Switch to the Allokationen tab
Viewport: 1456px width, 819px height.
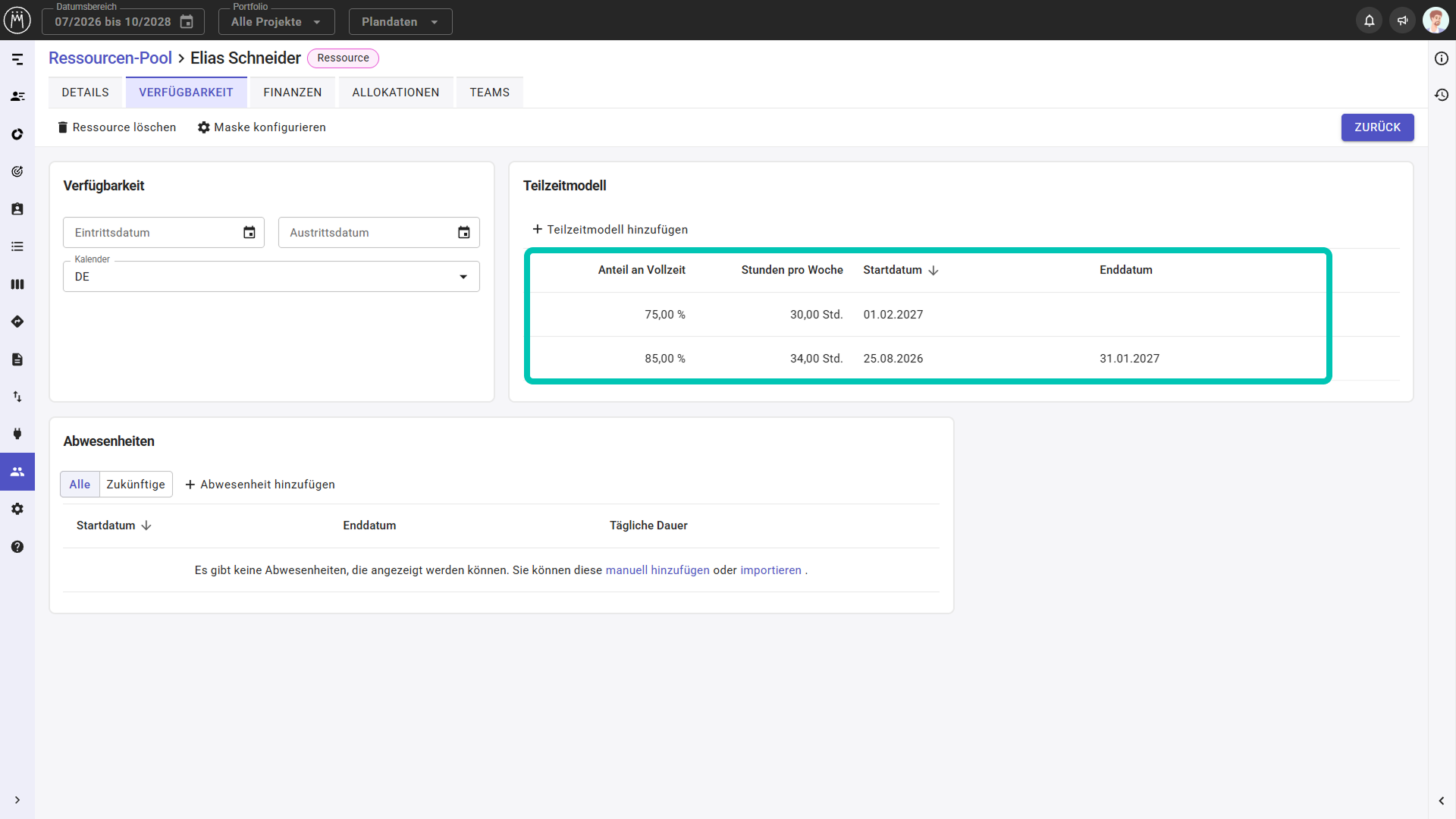[396, 93]
